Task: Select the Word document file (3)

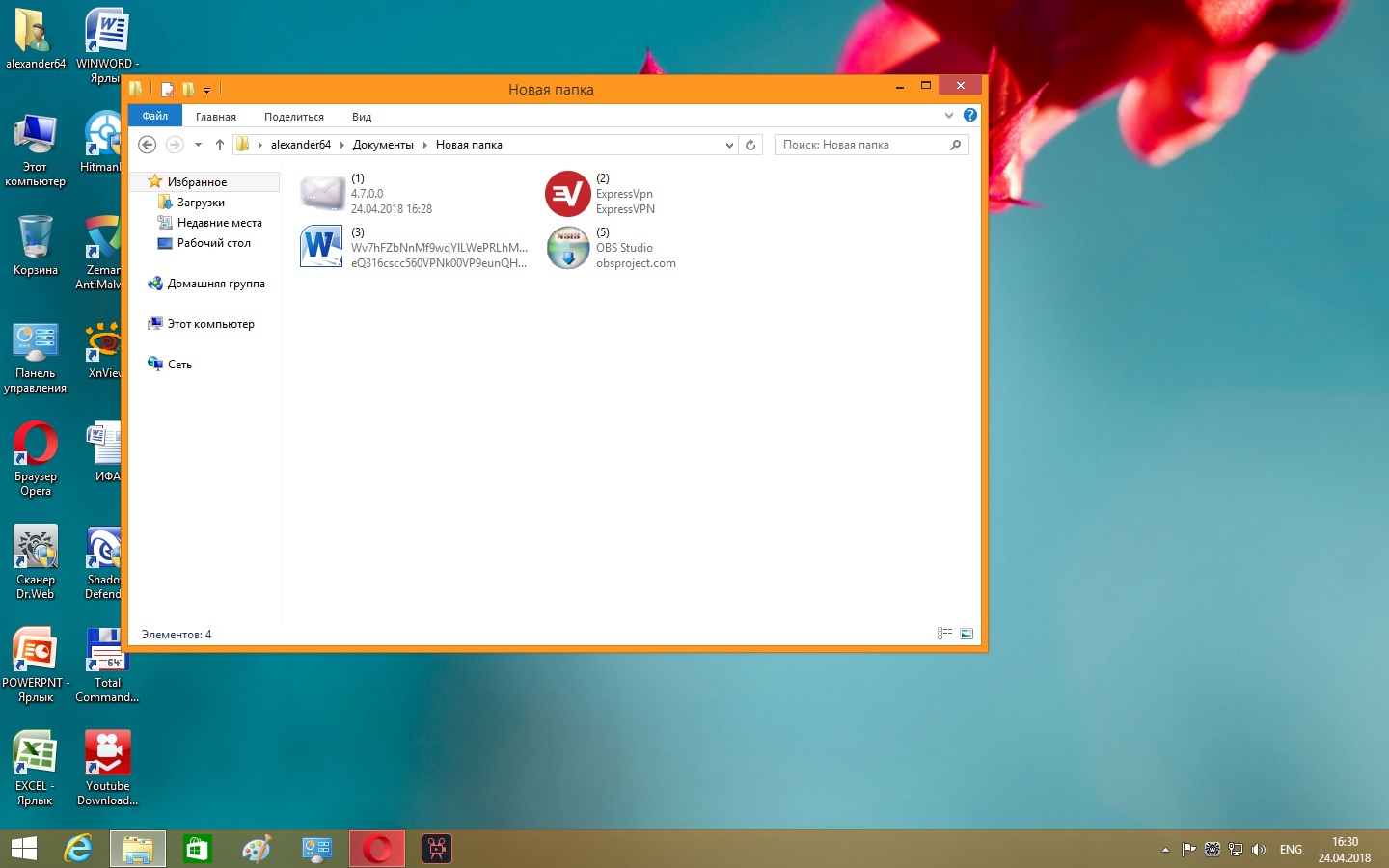Action: pyautogui.click(x=321, y=248)
